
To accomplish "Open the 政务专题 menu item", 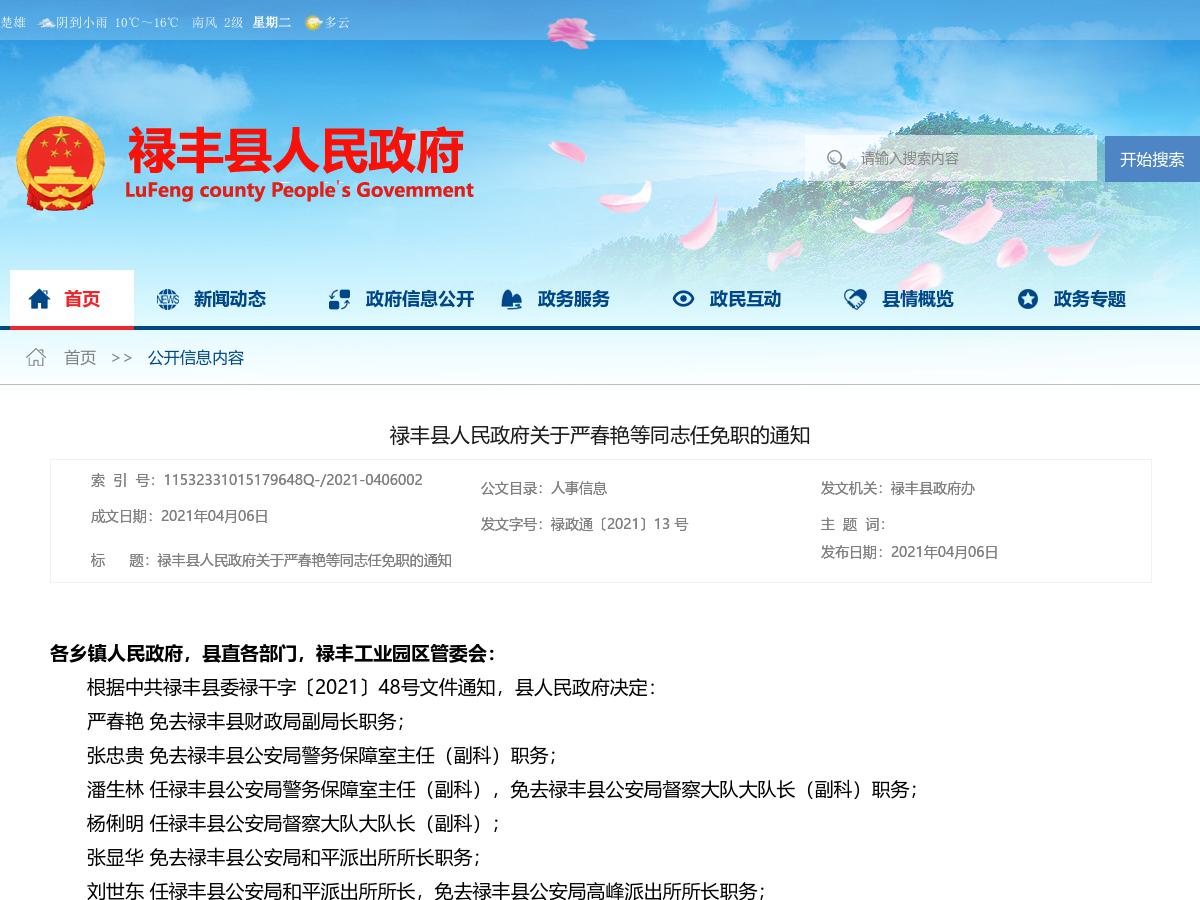I will click(x=1090, y=299).
